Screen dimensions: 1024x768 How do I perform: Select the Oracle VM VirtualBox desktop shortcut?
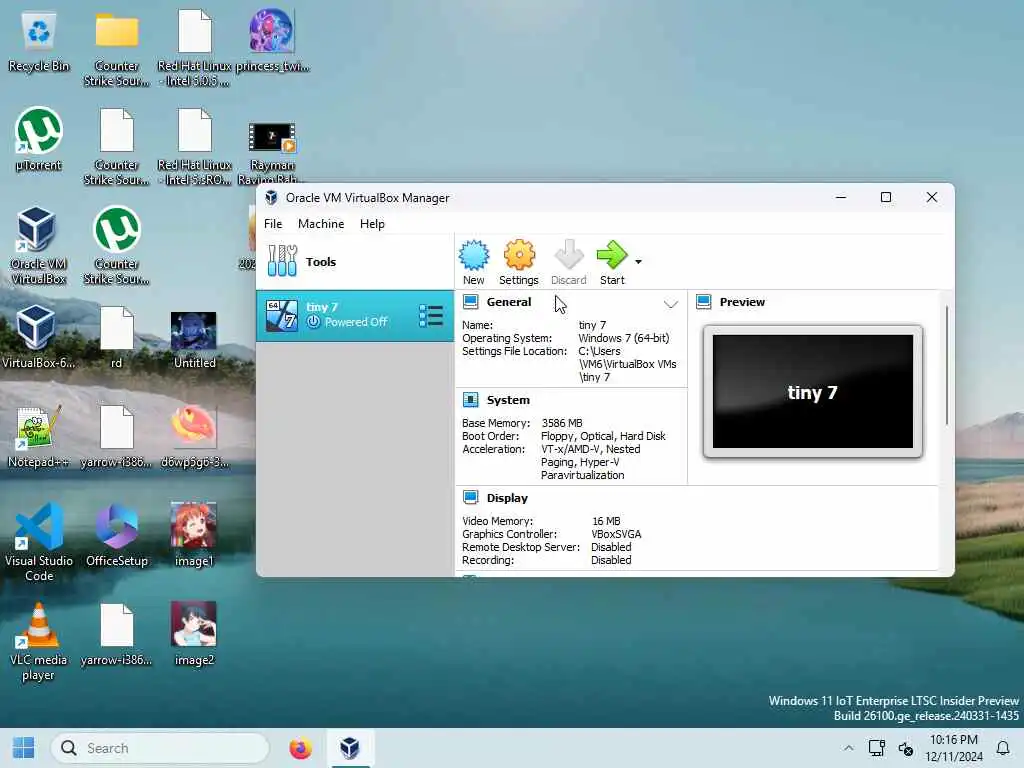(39, 247)
